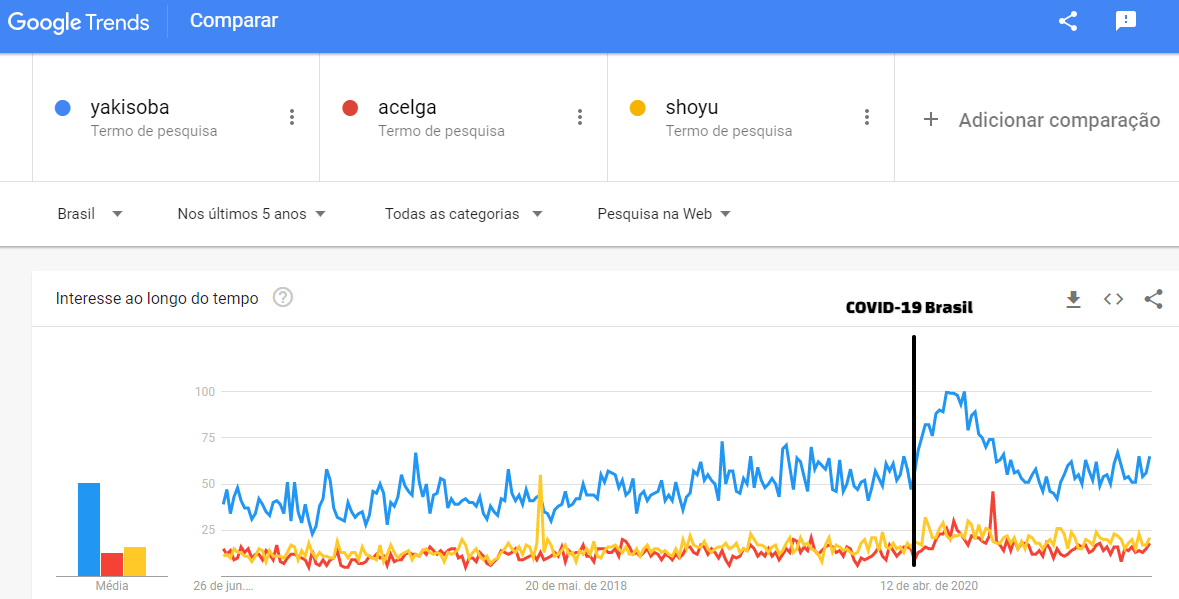Screen dimensions: 1179x599
Task: Download the interest over time chart
Action: pyautogui.click(x=1073, y=299)
